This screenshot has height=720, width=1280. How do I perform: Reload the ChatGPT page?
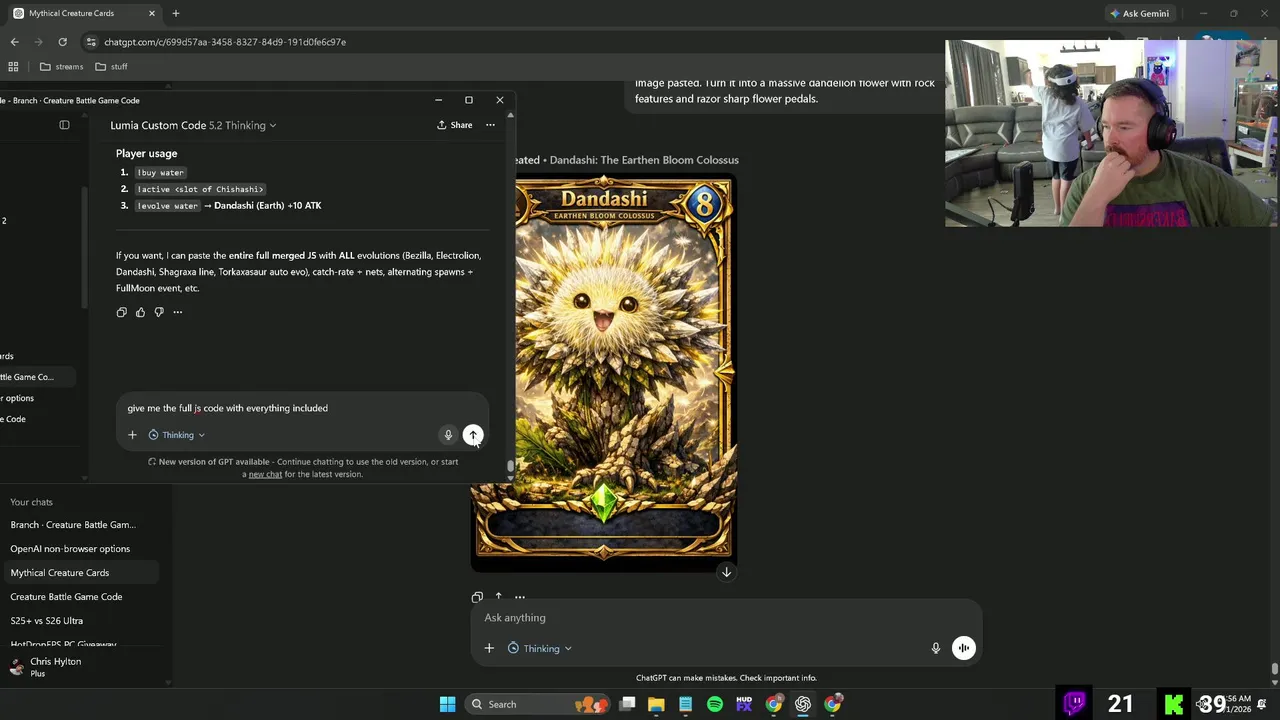pos(62,42)
